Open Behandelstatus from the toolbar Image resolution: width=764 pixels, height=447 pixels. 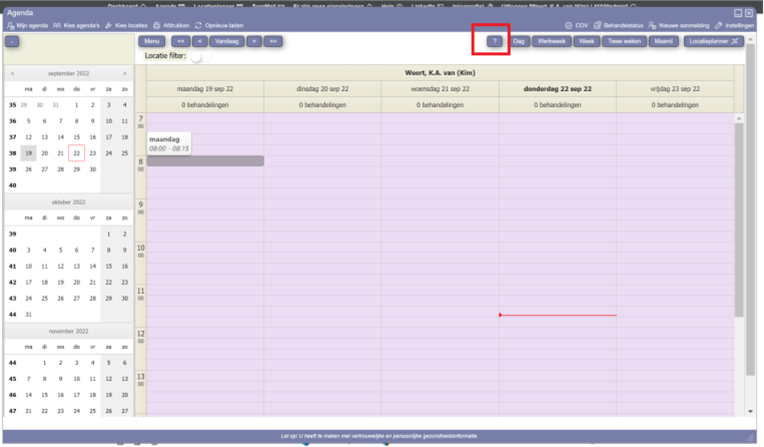pos(618,25)
